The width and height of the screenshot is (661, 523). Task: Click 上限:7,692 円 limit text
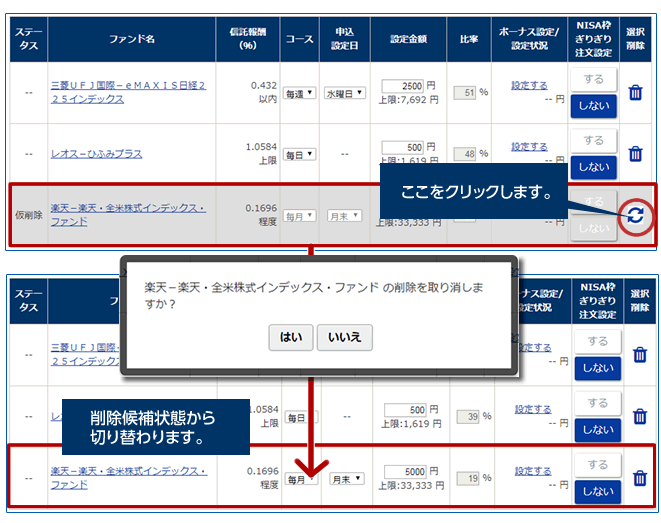408,100
